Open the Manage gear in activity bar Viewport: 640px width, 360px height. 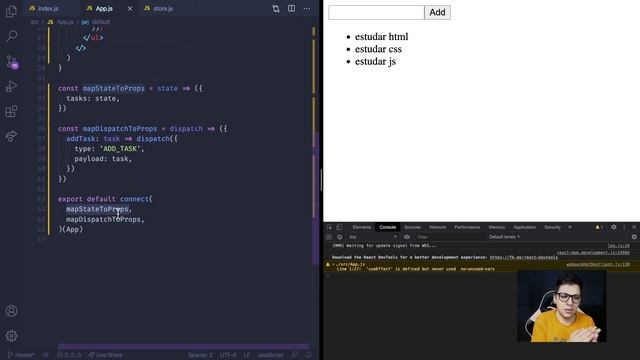pos(11,336)
